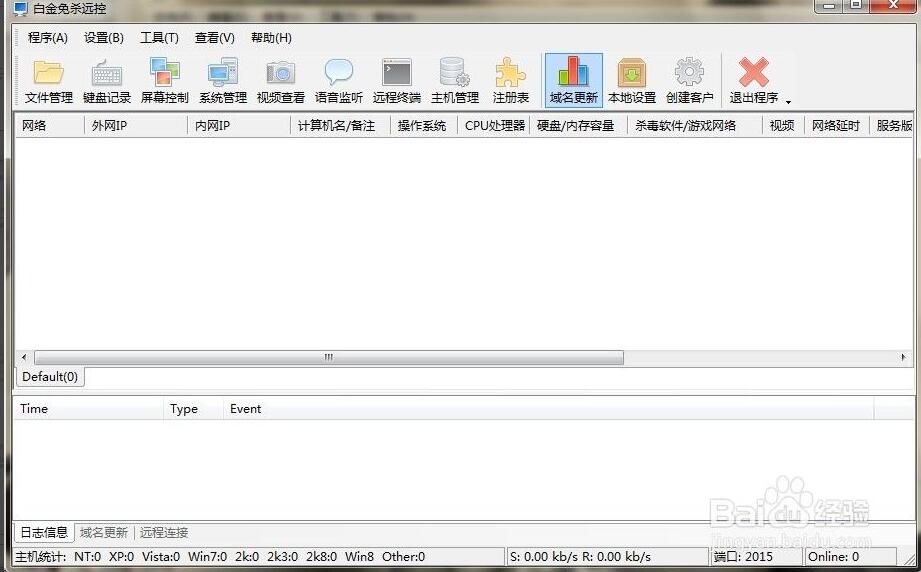
Task: Open 系统管理 from the toolbar
Action: pyautogui.click(x=222, y=81)
